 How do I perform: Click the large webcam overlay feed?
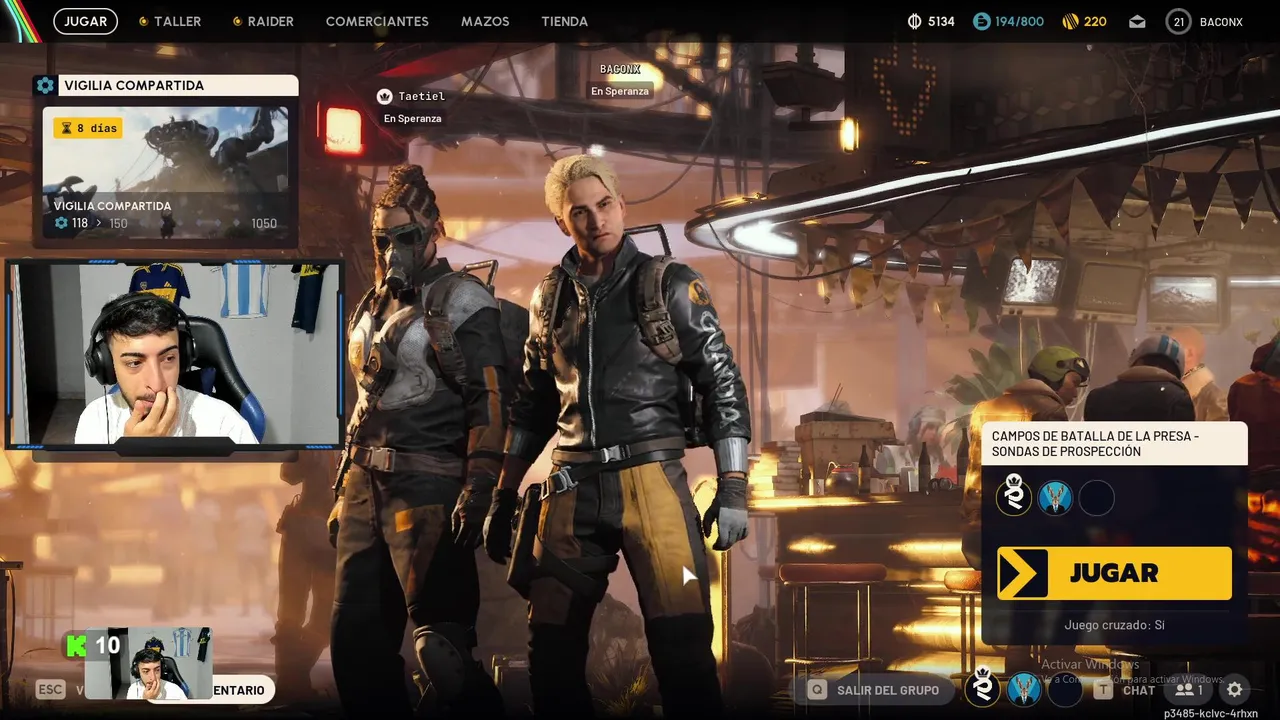tap(175, 355)
